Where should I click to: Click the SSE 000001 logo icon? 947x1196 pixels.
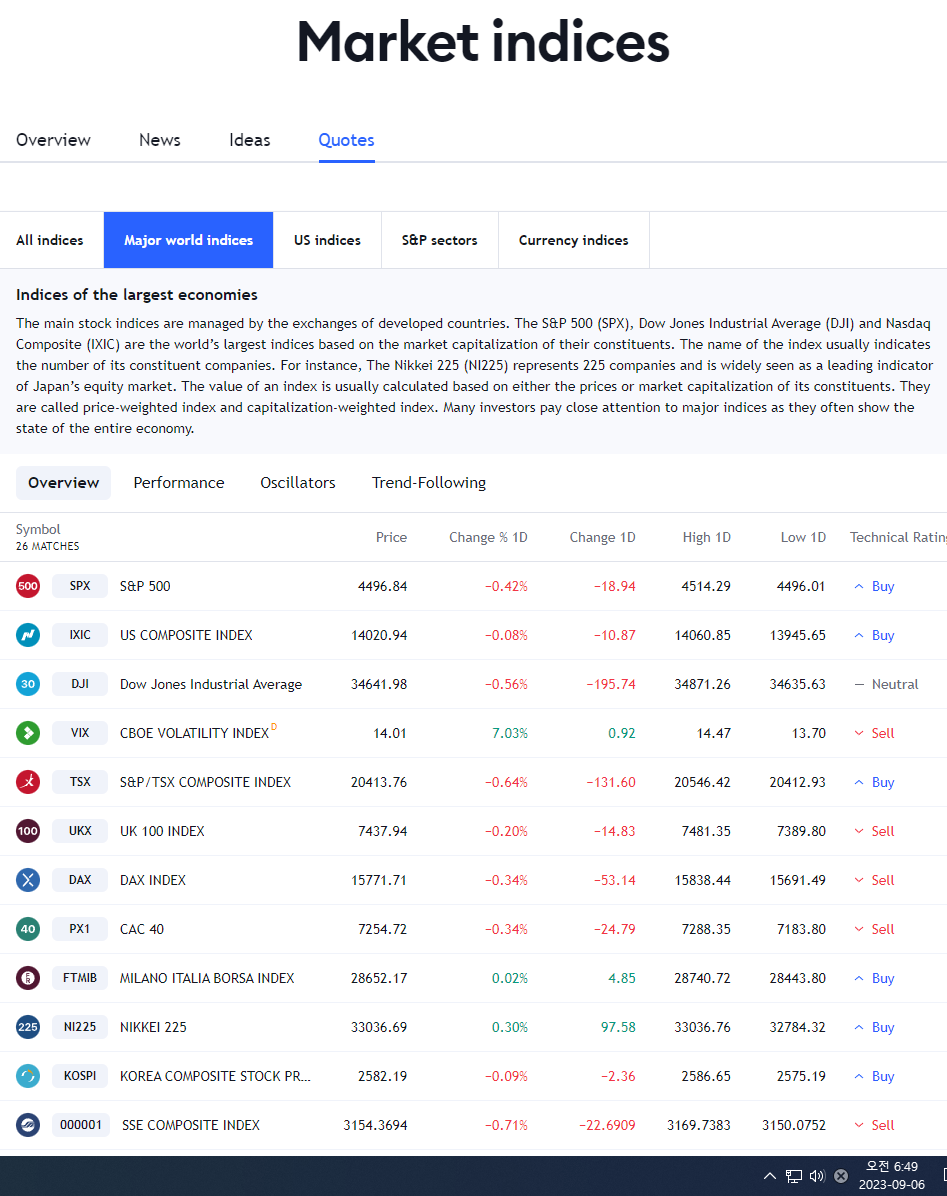(28, 1125)
